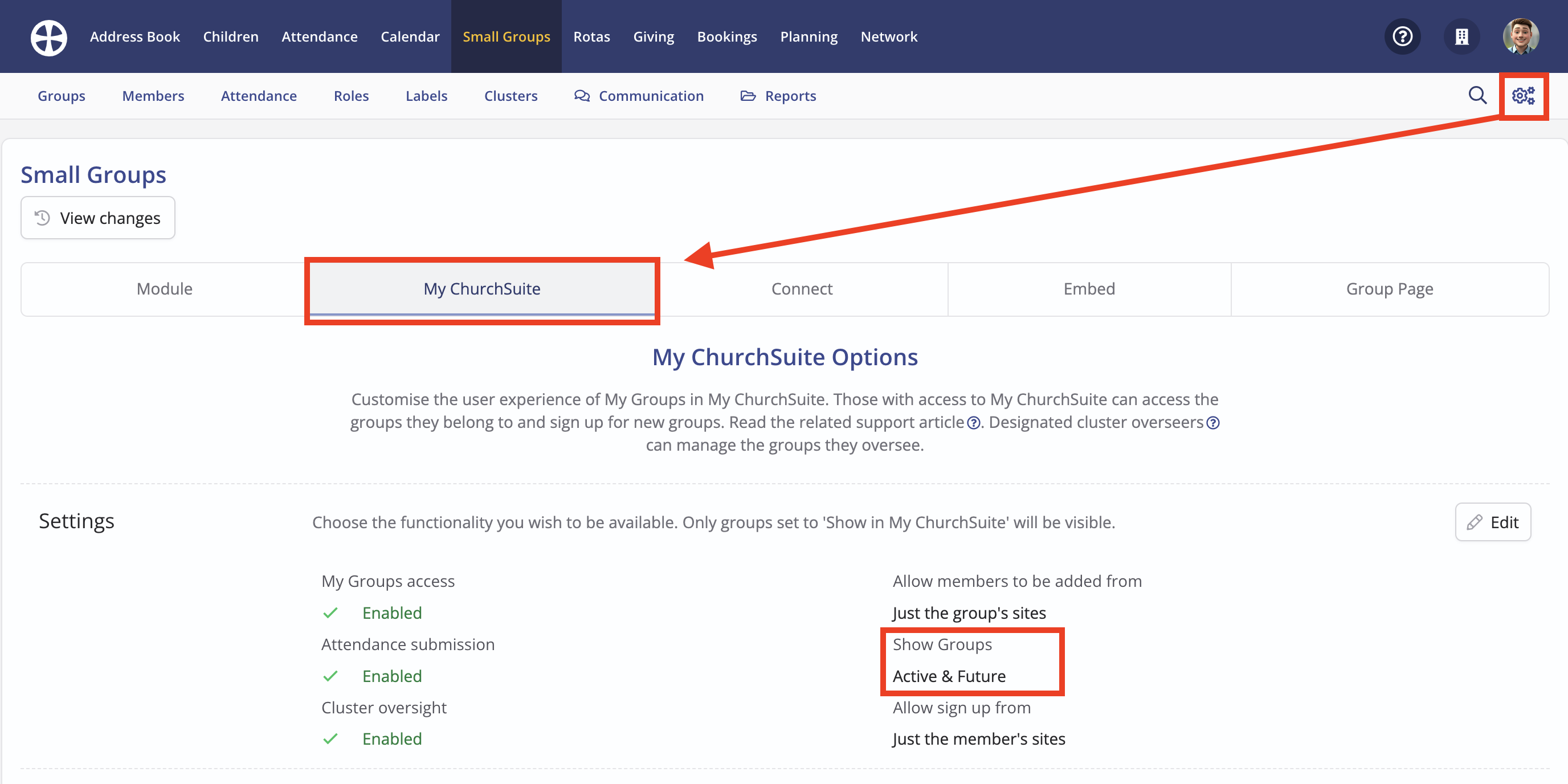Open Reports section
This screenshot has width=1568, height=784.
[778, 96]
